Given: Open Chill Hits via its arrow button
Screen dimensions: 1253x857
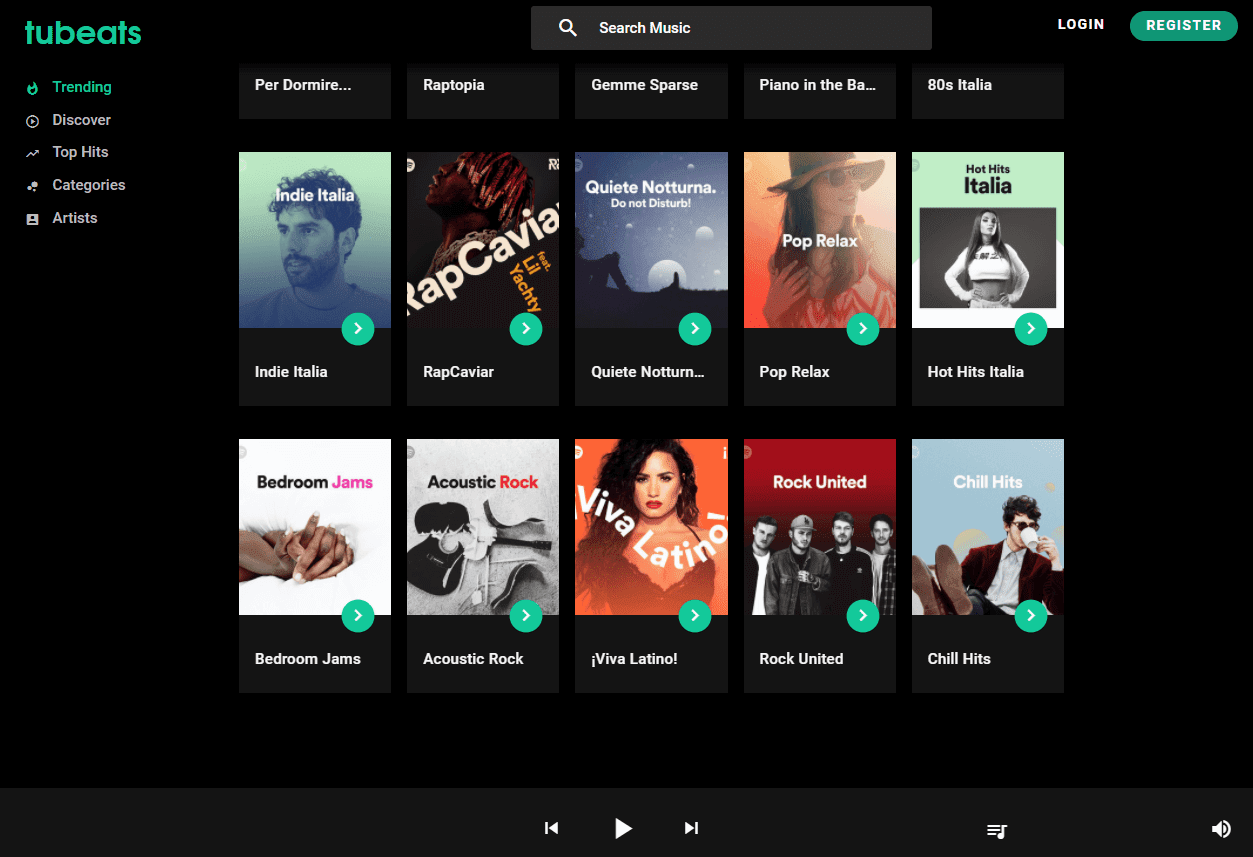Looking at the screenshot, I should point(1030,616).
